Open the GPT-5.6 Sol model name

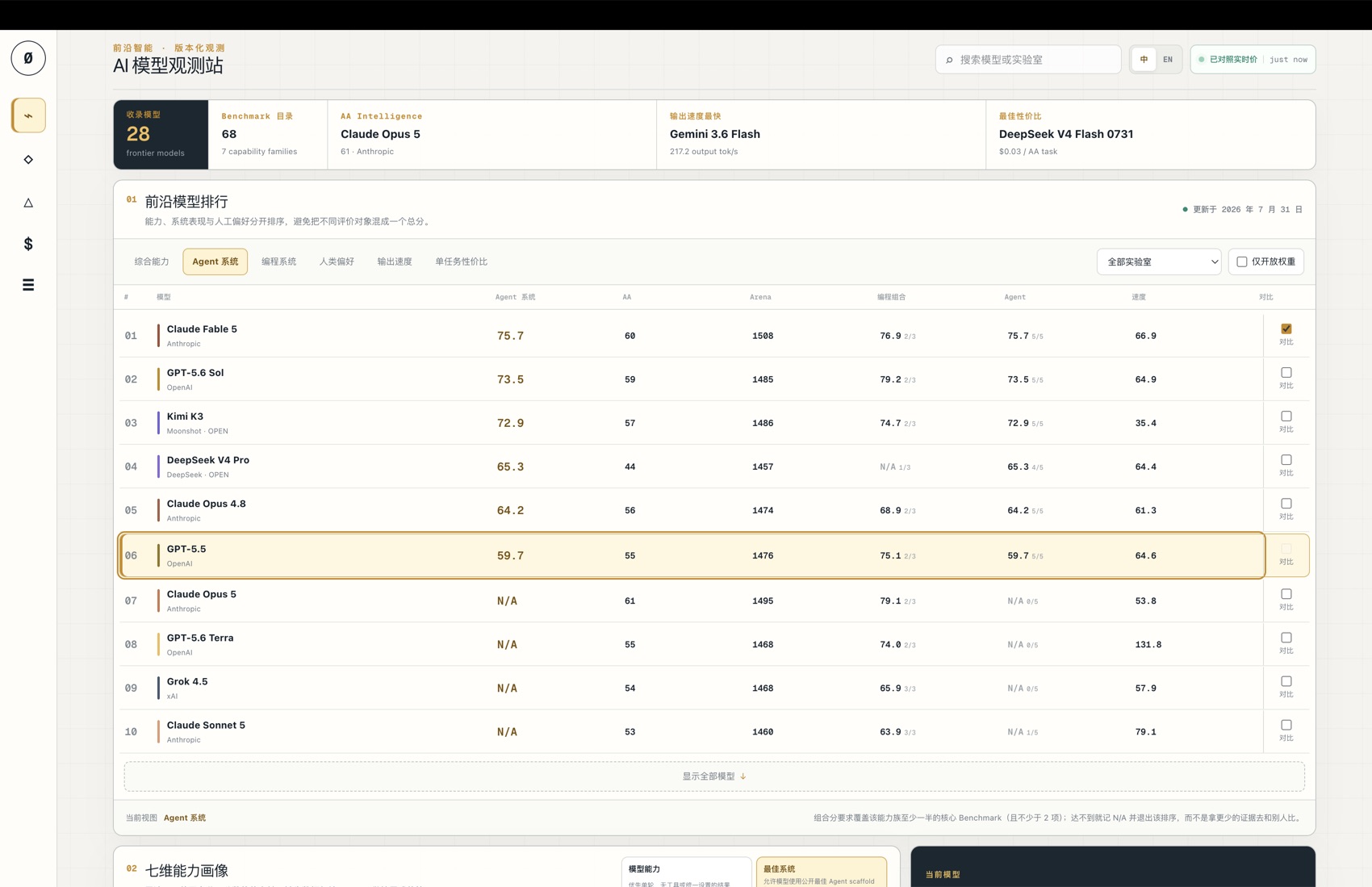click(195, 373)
